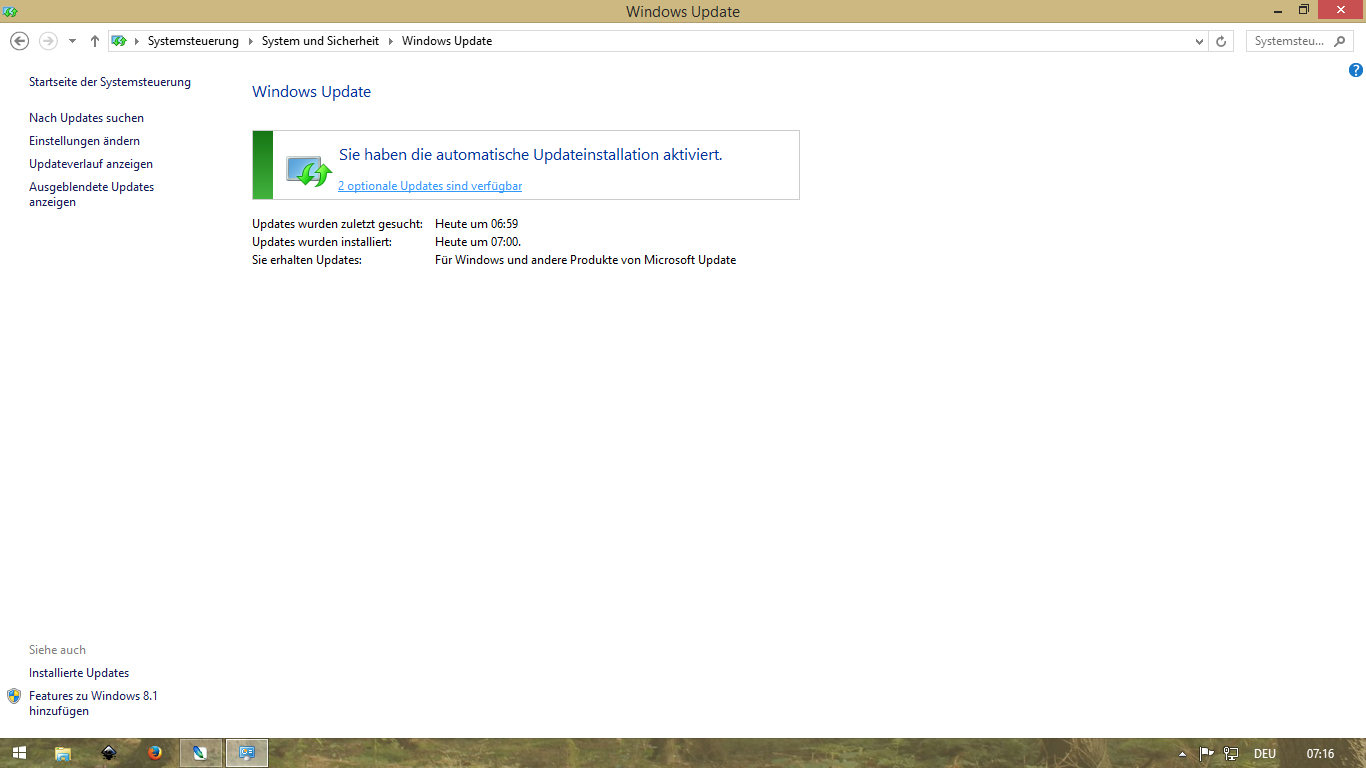Restore down the Windows Update window
This screenshot has width=1366, height=768.
pyautogui.click(x=1304, y=10)
